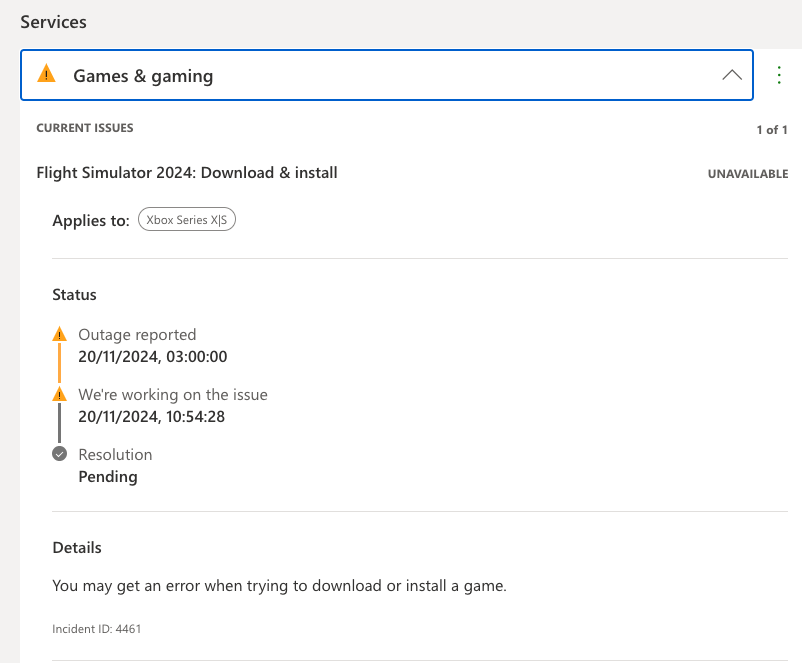
Task: Click the UNAVAILABLE status label
Action: pyautogui.click(x=748, y=174)
